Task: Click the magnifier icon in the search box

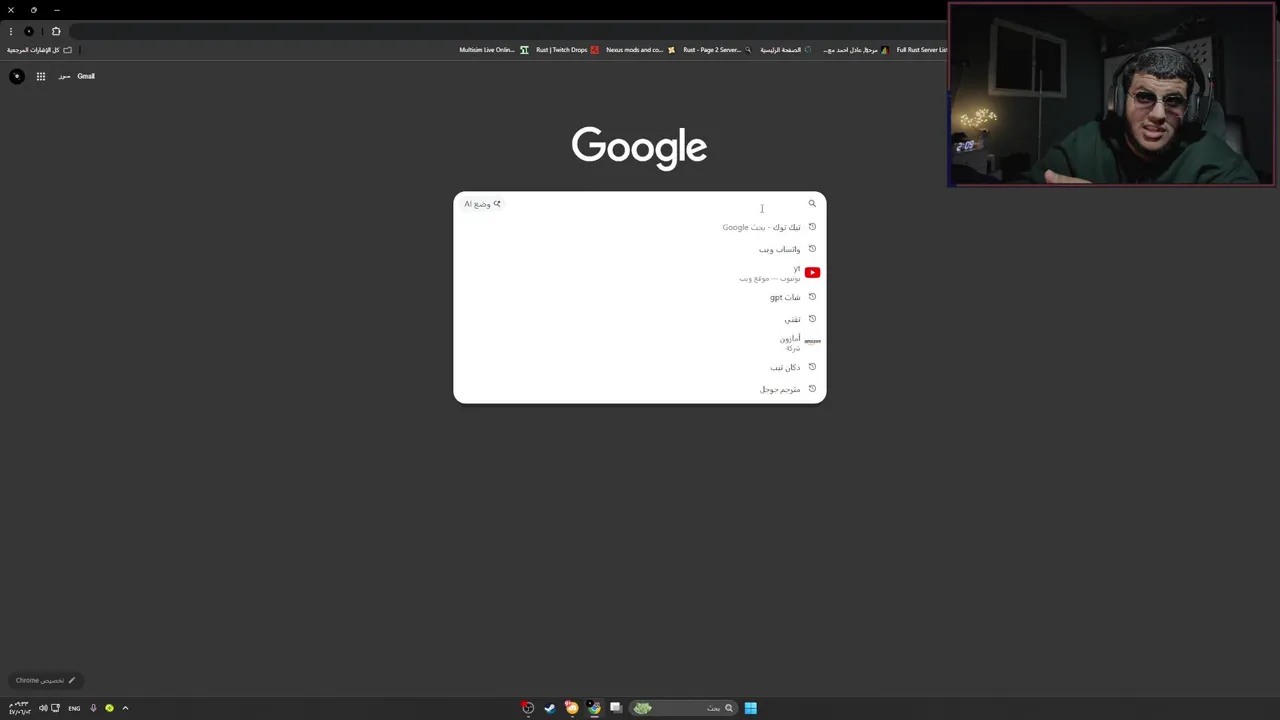Action: coord(812,204)
